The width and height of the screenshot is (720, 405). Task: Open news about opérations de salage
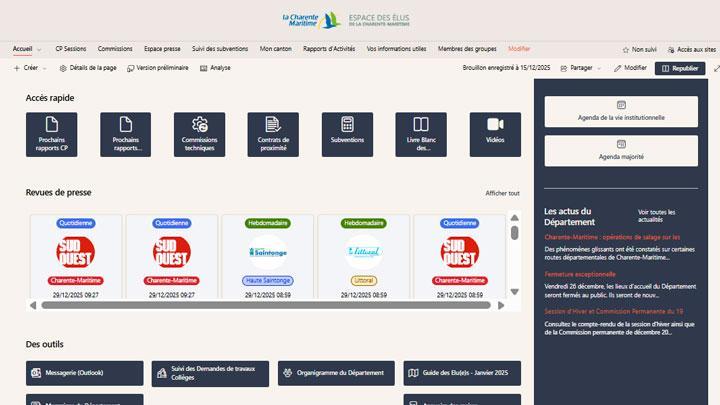click(612, 237)
